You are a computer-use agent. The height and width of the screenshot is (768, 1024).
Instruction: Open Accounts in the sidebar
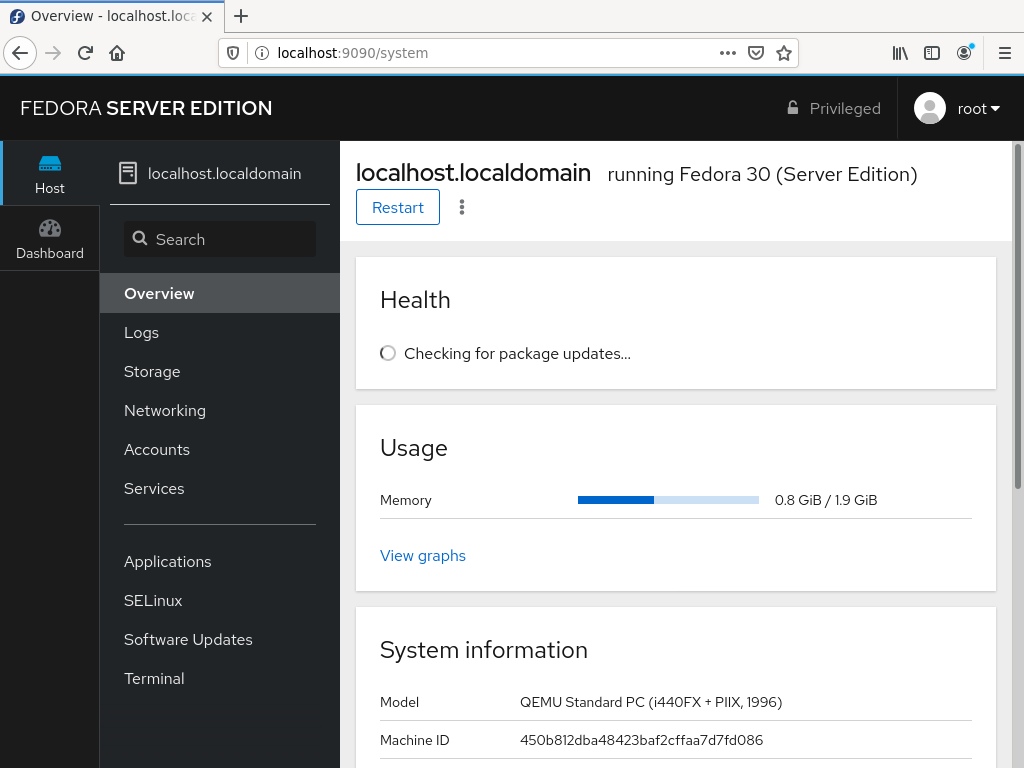pos(219,450)
